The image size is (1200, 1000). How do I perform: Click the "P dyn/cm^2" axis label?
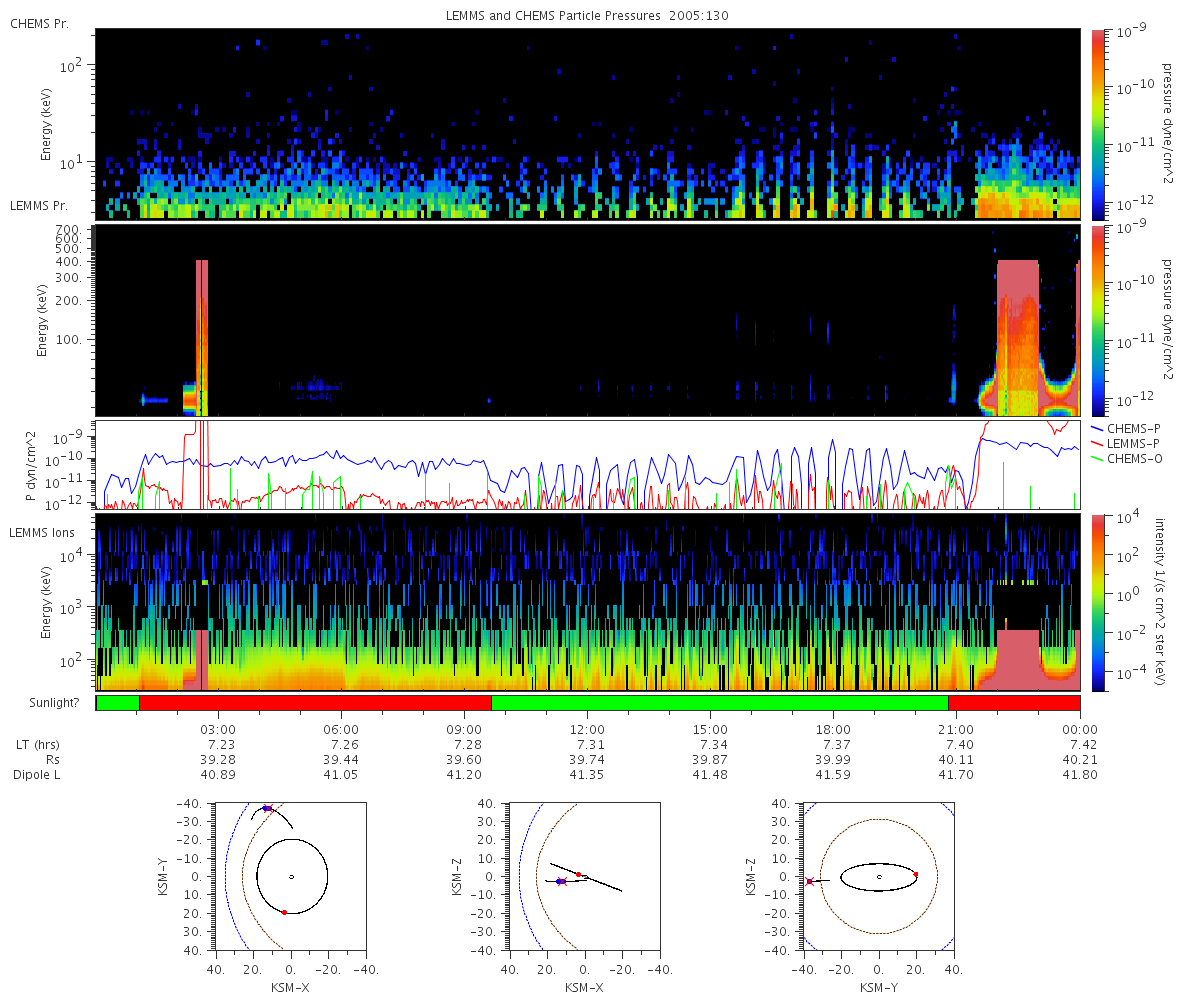coord(30,466)
